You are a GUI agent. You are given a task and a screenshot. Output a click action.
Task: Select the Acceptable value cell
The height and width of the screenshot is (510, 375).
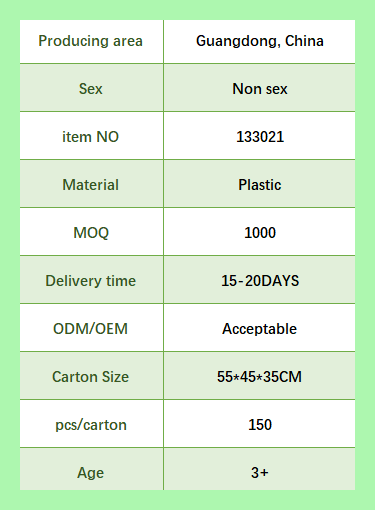click(x=260, y=328)
